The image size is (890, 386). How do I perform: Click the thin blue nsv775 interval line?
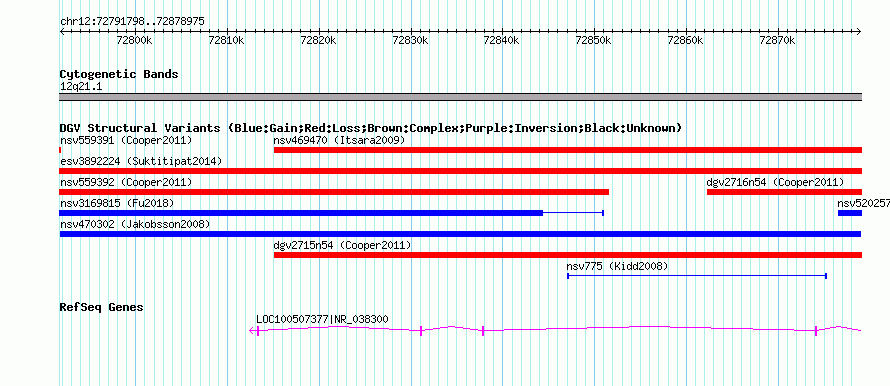pos(697,276)
